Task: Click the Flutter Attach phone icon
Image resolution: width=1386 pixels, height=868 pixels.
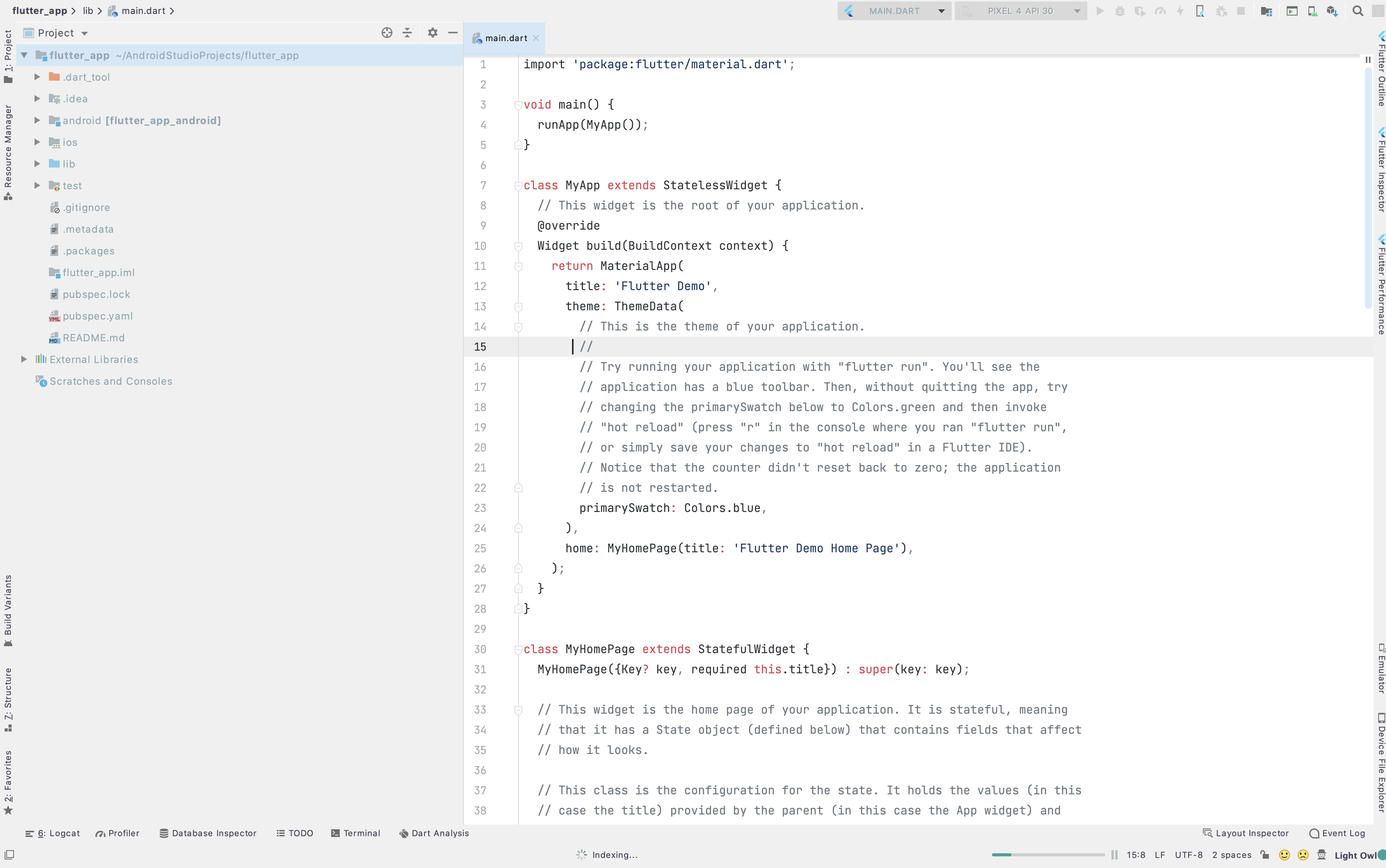Action: 1199,11
